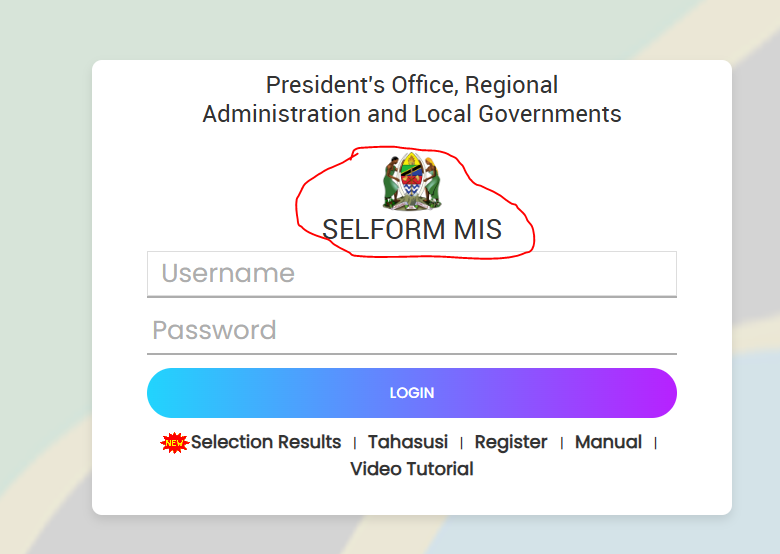Click the red NEW starburst badge
The height and width of the screenshot is (554, 780).
pyautogui.click(x=175, y=443)
